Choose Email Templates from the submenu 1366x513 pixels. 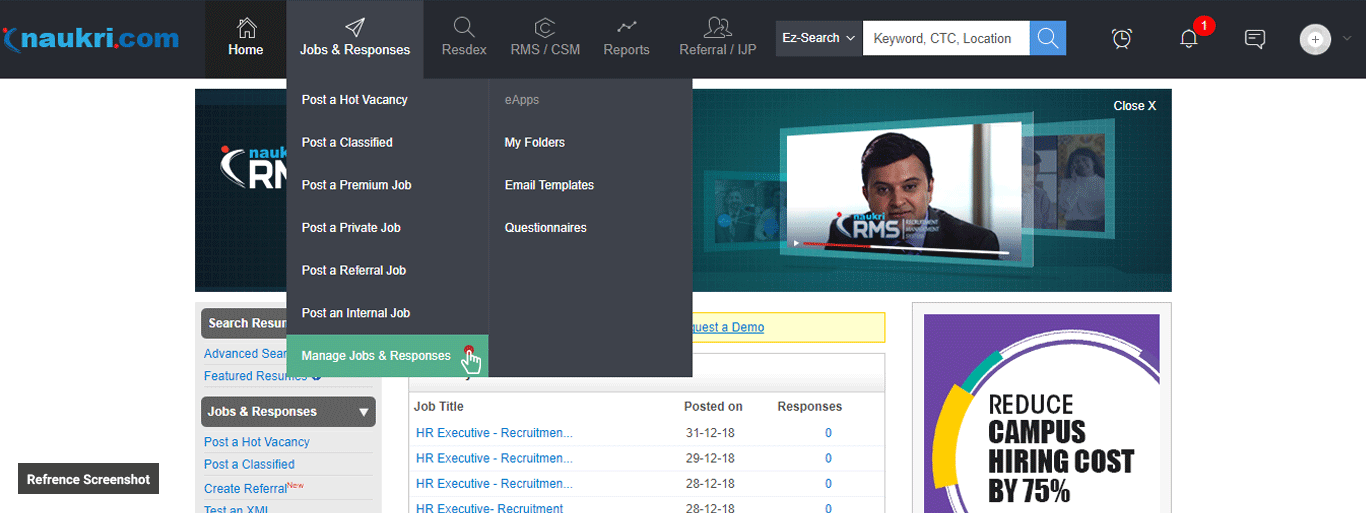(x=549, y=185)
